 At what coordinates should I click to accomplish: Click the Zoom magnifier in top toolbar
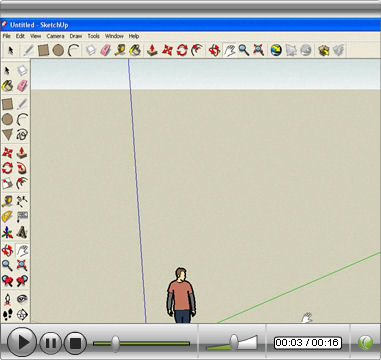(244, 50)
